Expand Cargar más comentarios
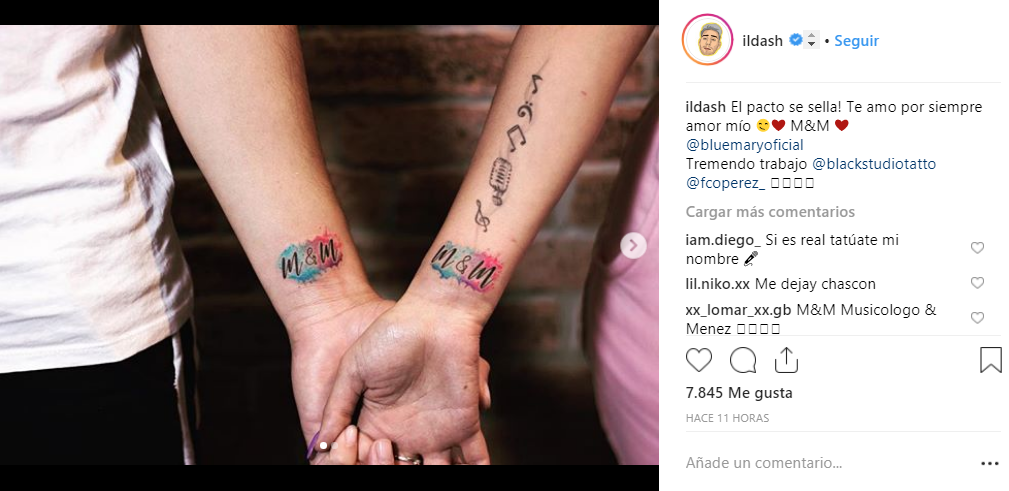Image resolution: width=1009 pixels, height=491 pixels. 770,212
